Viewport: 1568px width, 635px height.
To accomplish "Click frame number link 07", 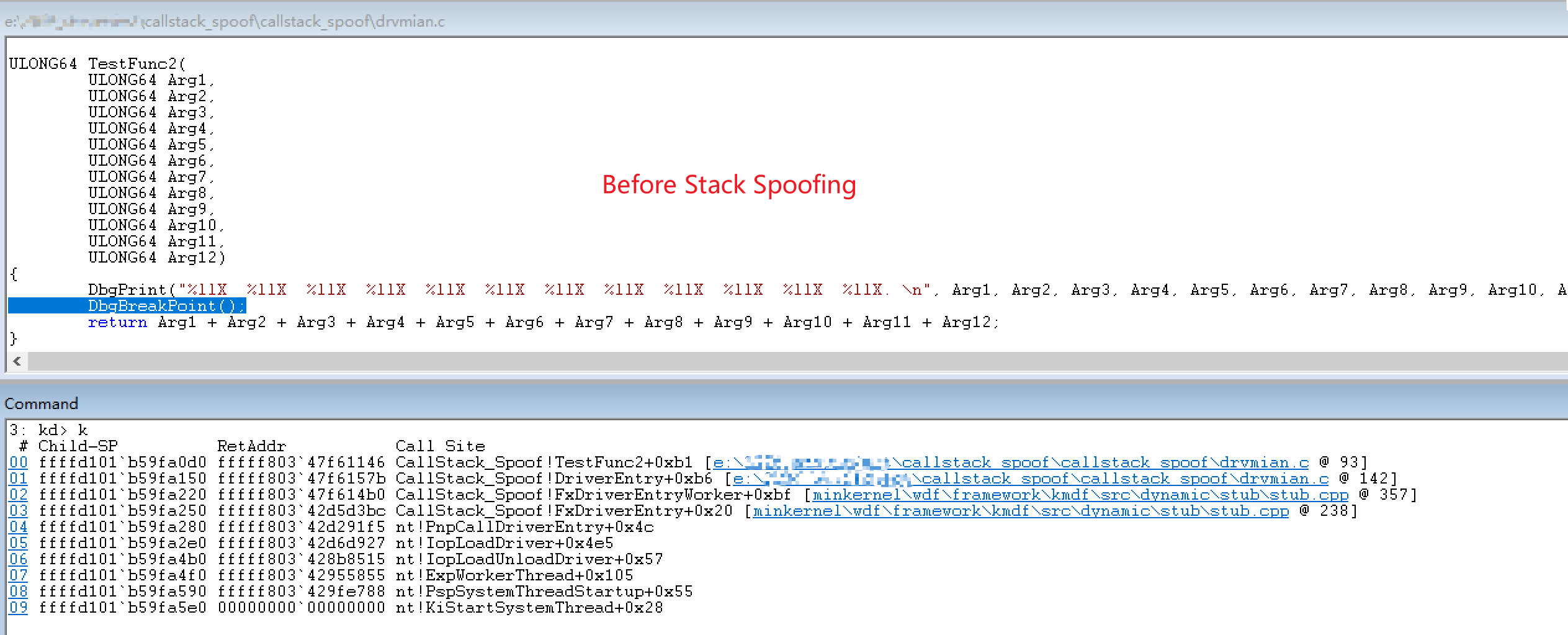I will pos(19,575).
